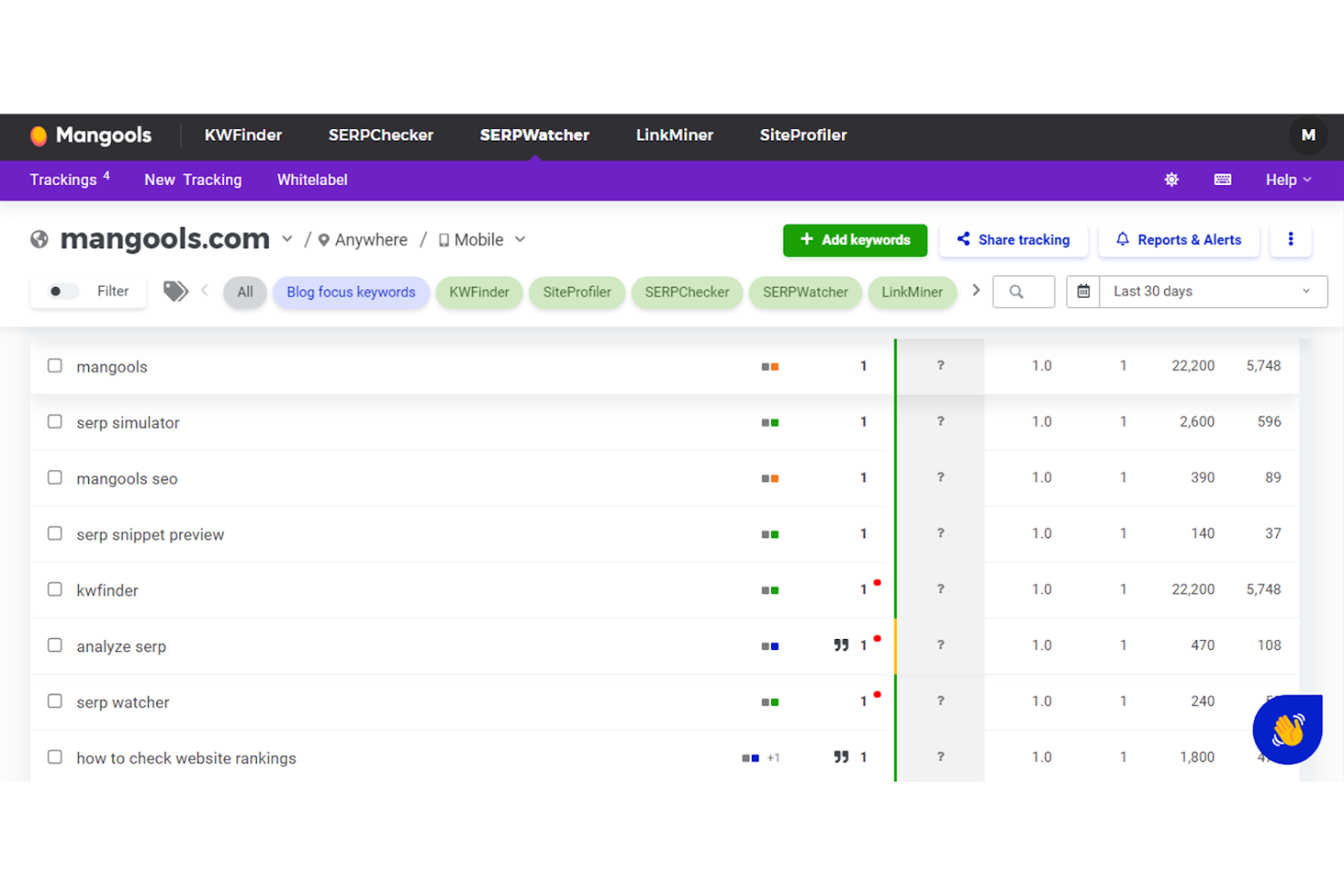Check the mangools keyword checkbox
The width and height of the screenshot is (1344, 896).
(x=55, y=366)
